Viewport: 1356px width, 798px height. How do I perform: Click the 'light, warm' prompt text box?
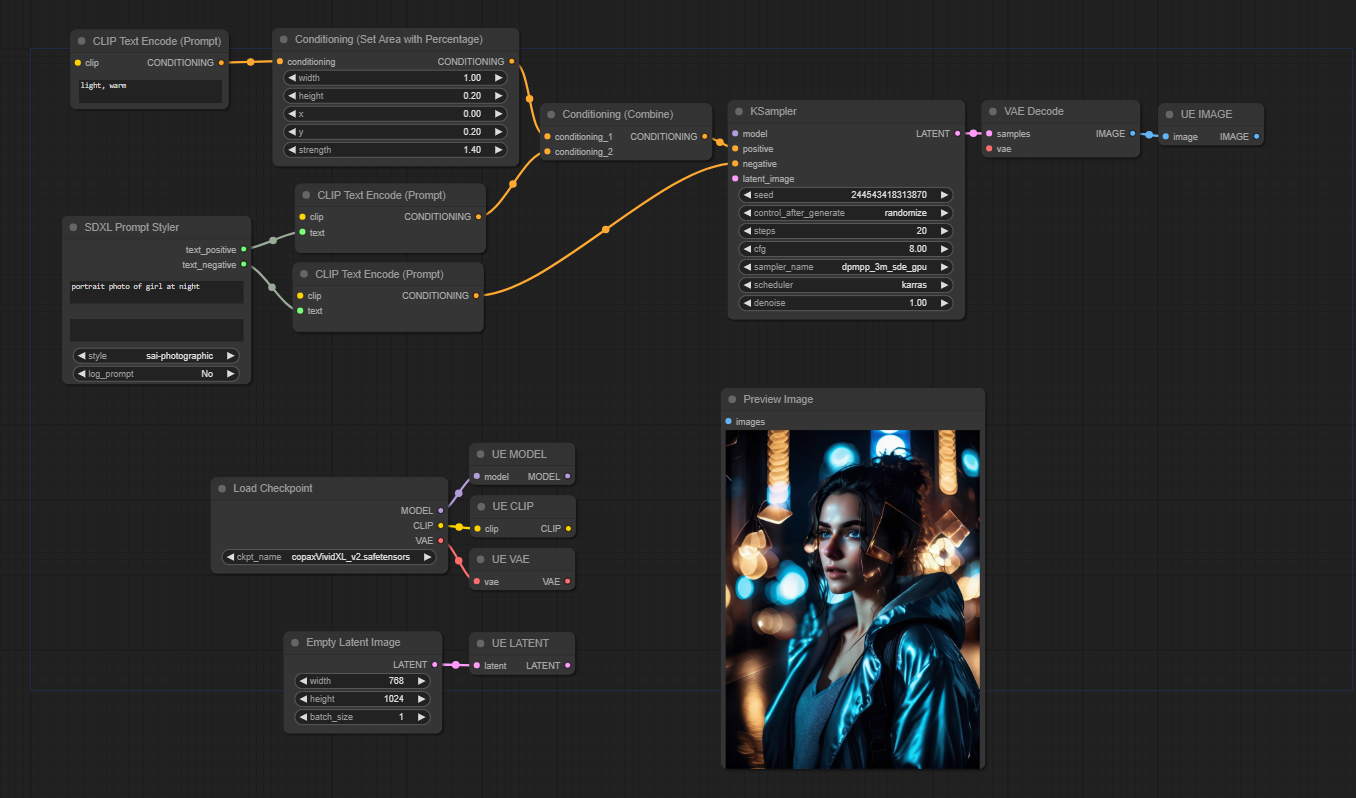[x=150, y=91]
